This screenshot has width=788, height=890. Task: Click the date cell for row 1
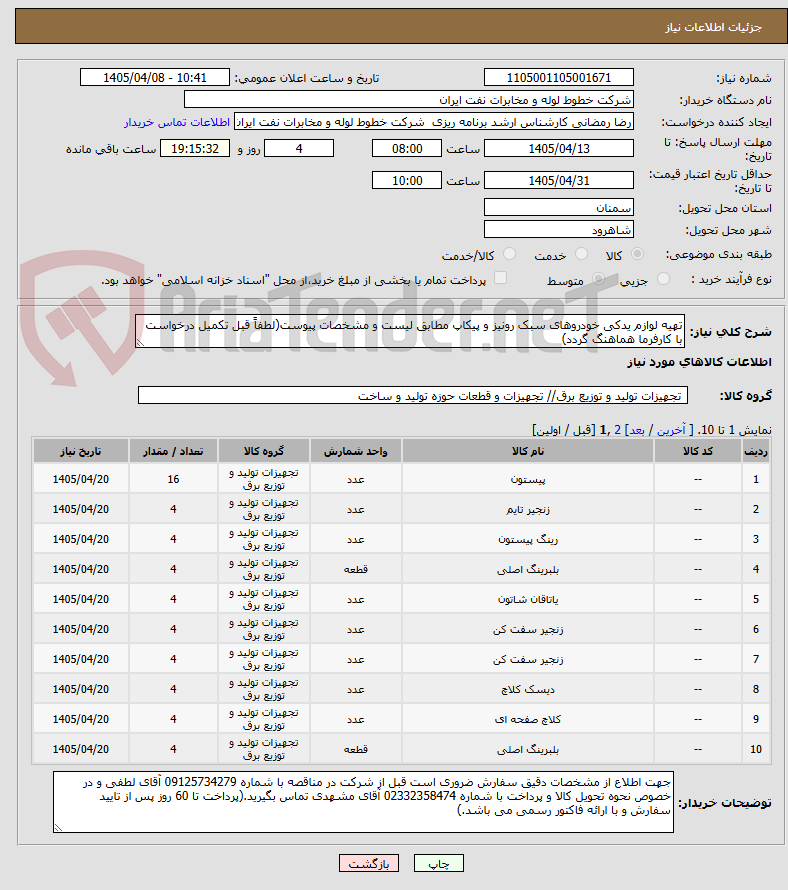[x=81, y=479]
